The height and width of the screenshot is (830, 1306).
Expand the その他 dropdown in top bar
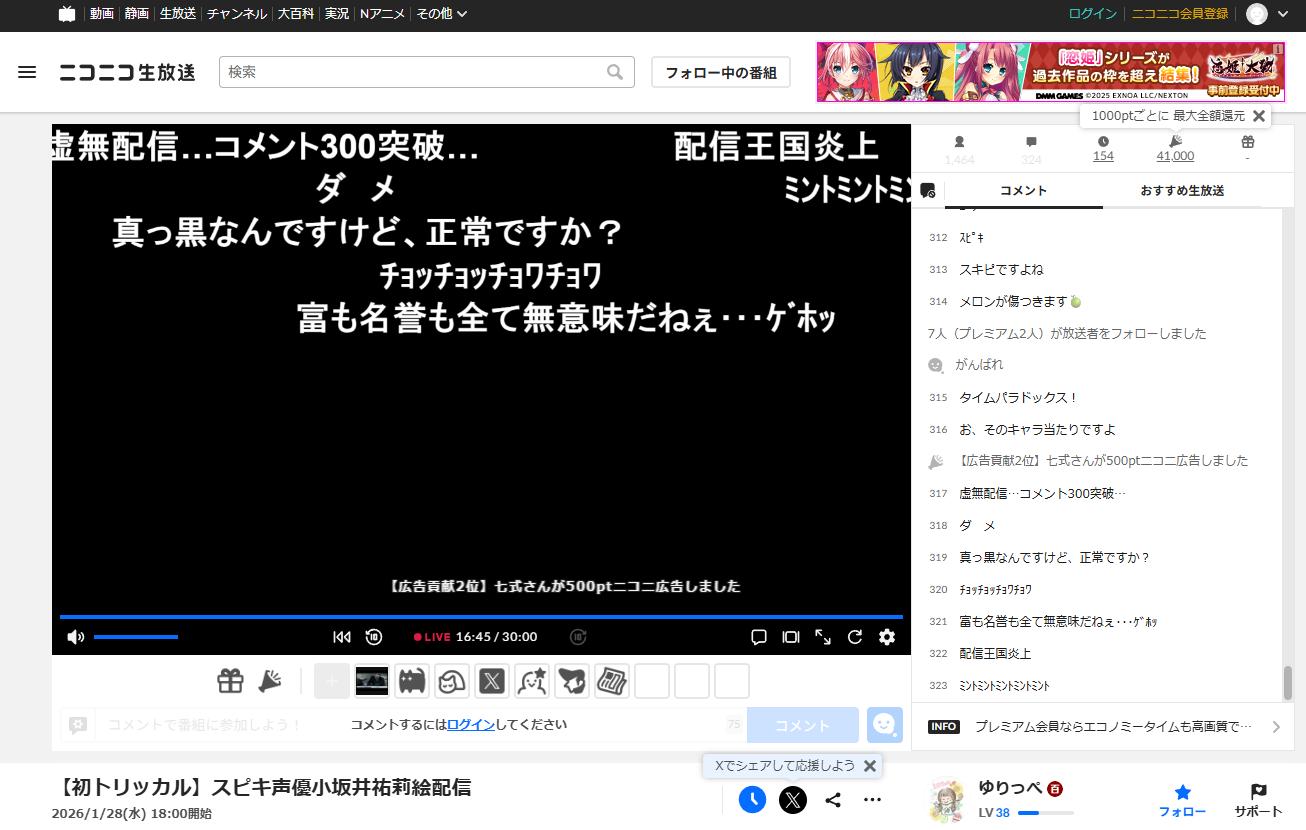(441, 14)
